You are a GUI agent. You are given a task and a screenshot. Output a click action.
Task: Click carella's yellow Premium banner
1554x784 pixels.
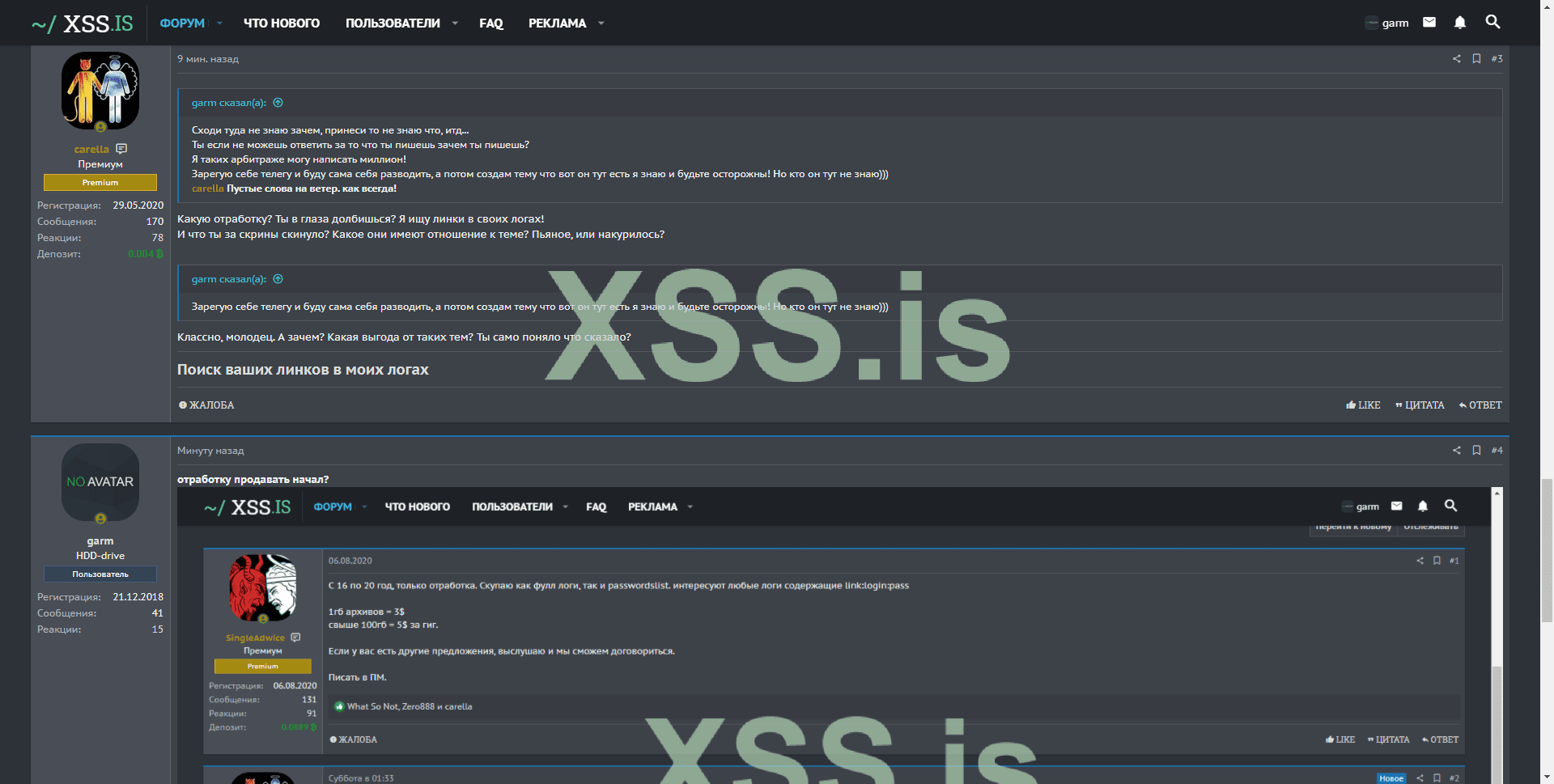[x=100, y=183]
